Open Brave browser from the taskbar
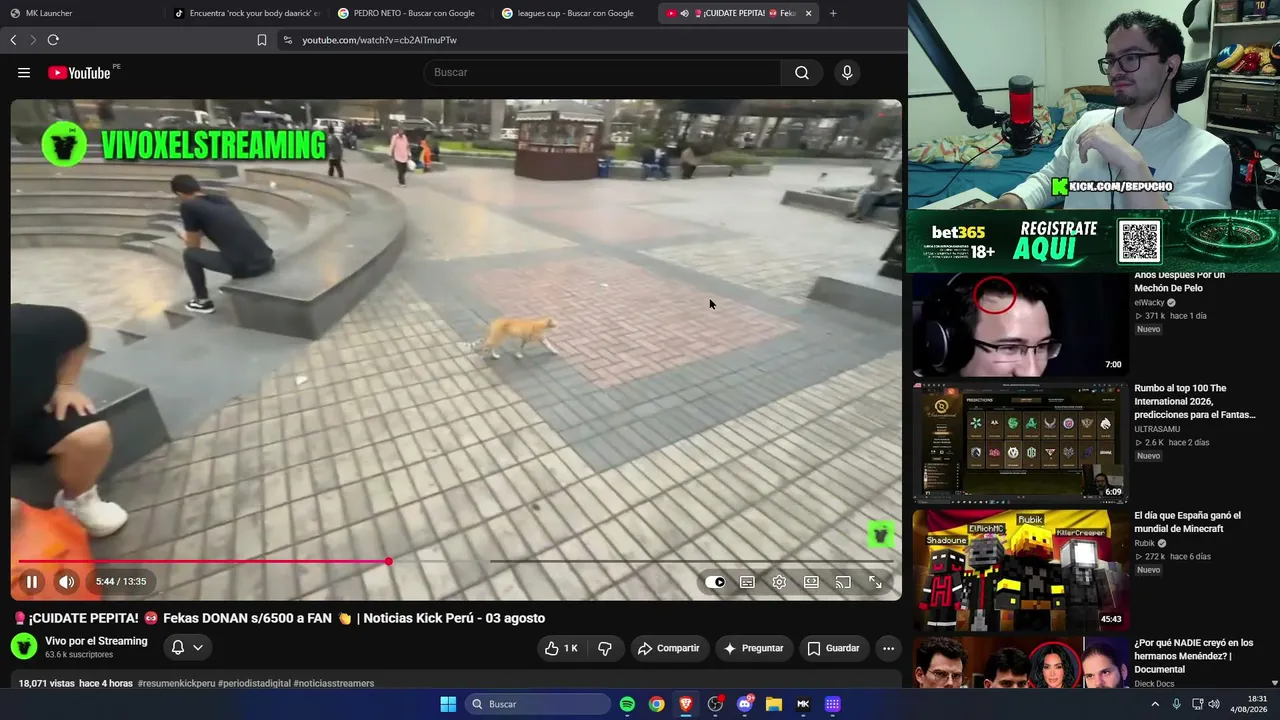 [685, 704]
